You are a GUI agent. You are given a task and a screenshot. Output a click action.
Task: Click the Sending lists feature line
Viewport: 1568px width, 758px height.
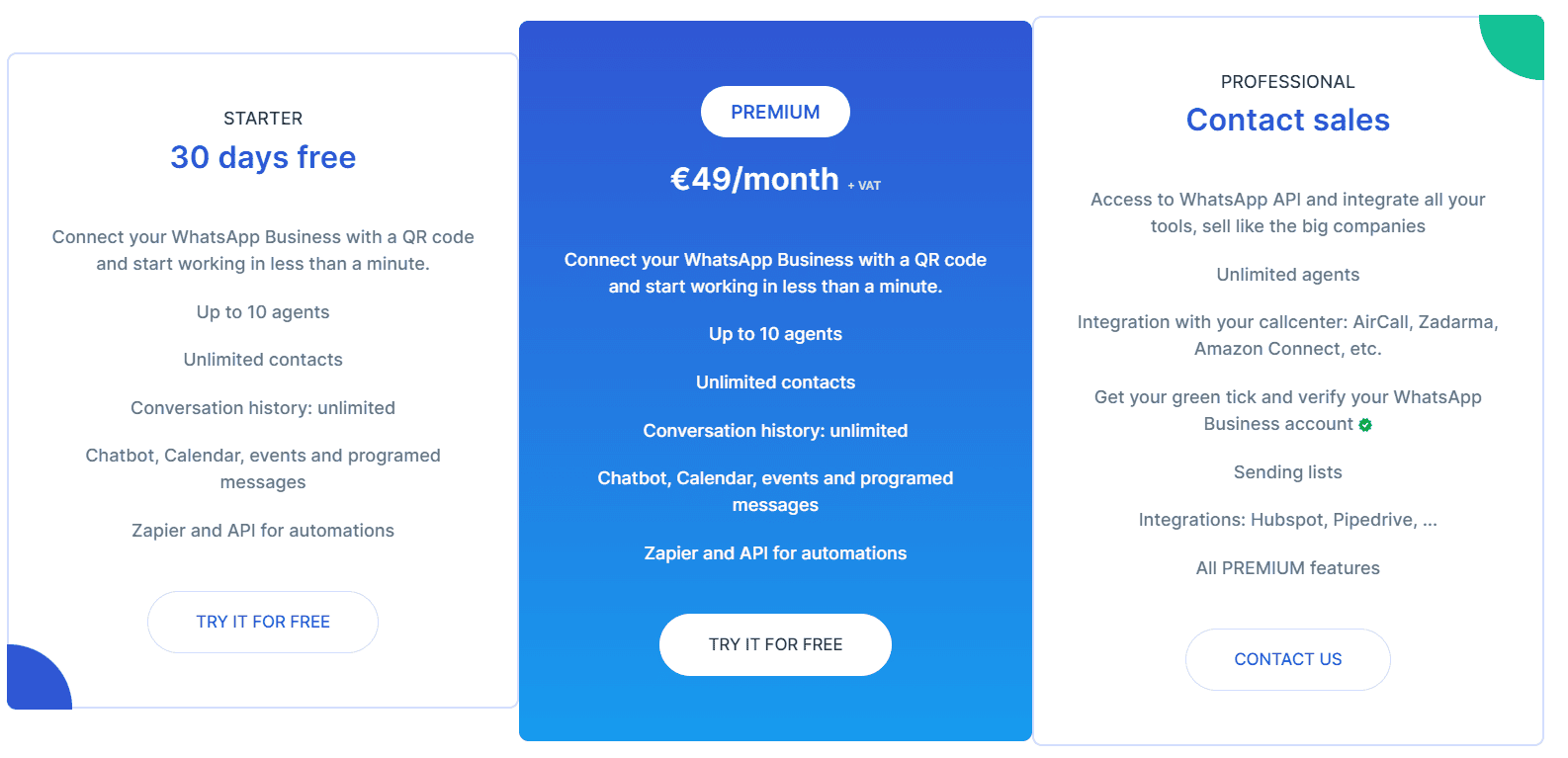[x=1287, y=472]
